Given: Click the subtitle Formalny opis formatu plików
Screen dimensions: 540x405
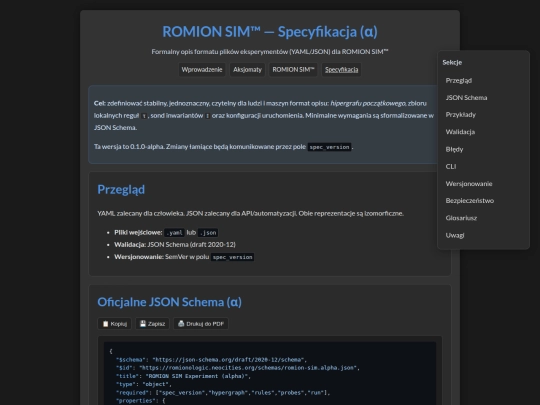Looking at the screenshot, I should click(x=270, y=52).
